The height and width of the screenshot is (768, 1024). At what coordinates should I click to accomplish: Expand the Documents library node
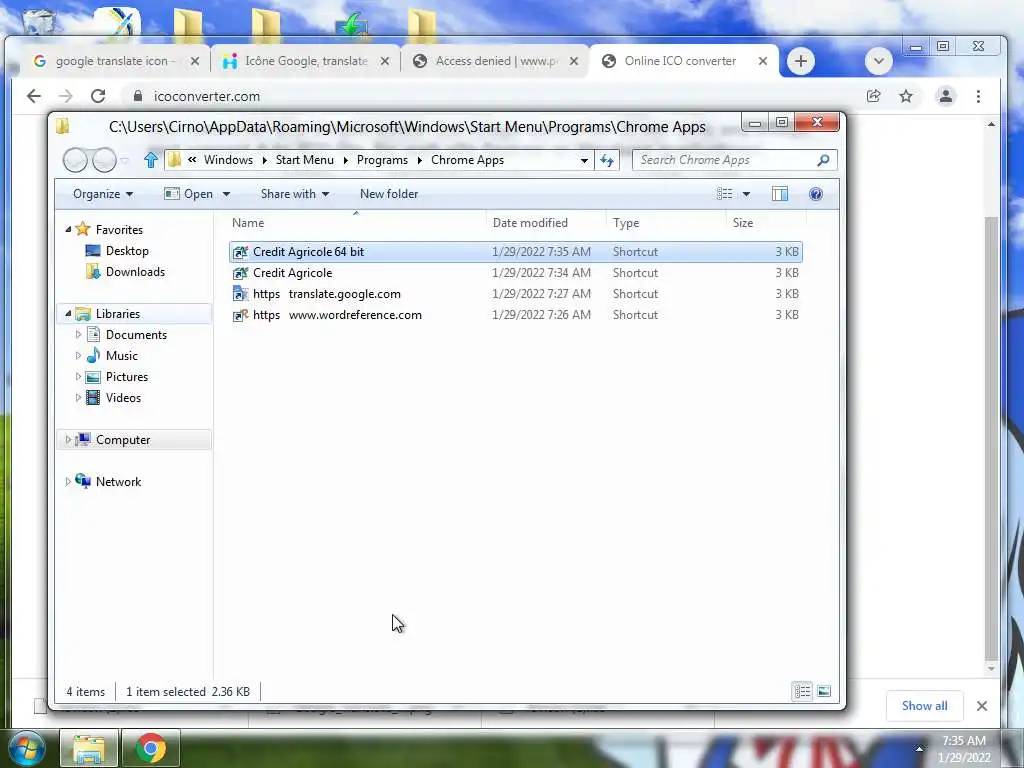tap(78, 334)
